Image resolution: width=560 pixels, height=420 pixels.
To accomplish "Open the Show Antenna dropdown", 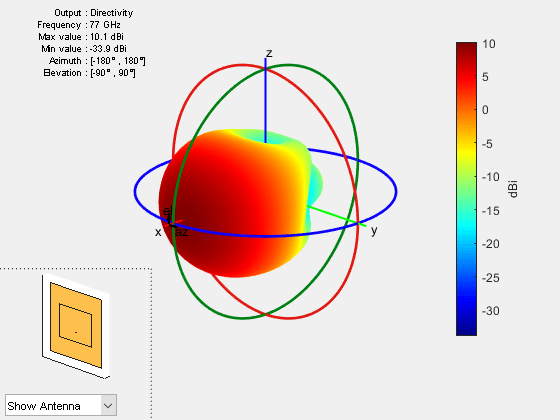I will [x=61, y=405].
